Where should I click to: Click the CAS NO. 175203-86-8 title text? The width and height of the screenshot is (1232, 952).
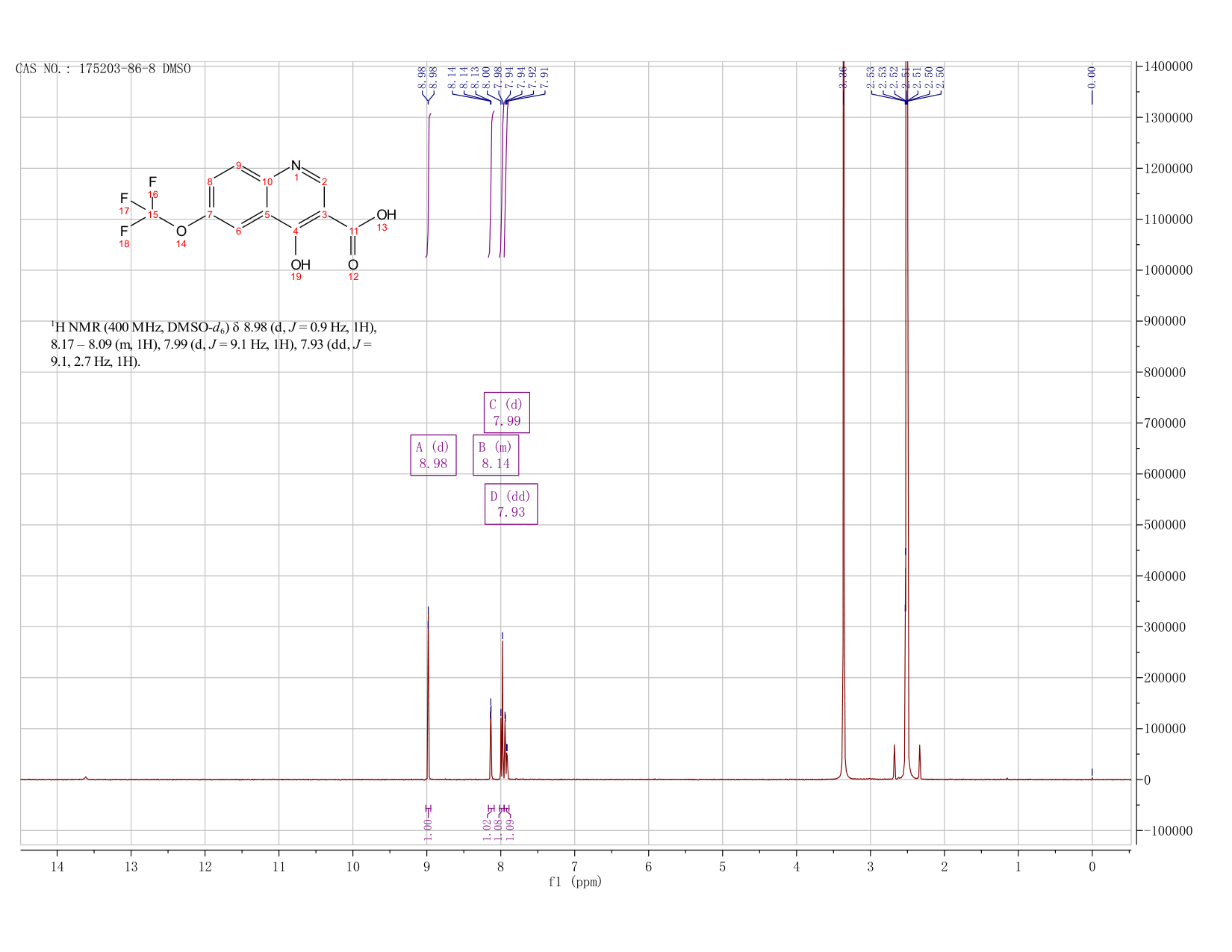coord(103,69)
